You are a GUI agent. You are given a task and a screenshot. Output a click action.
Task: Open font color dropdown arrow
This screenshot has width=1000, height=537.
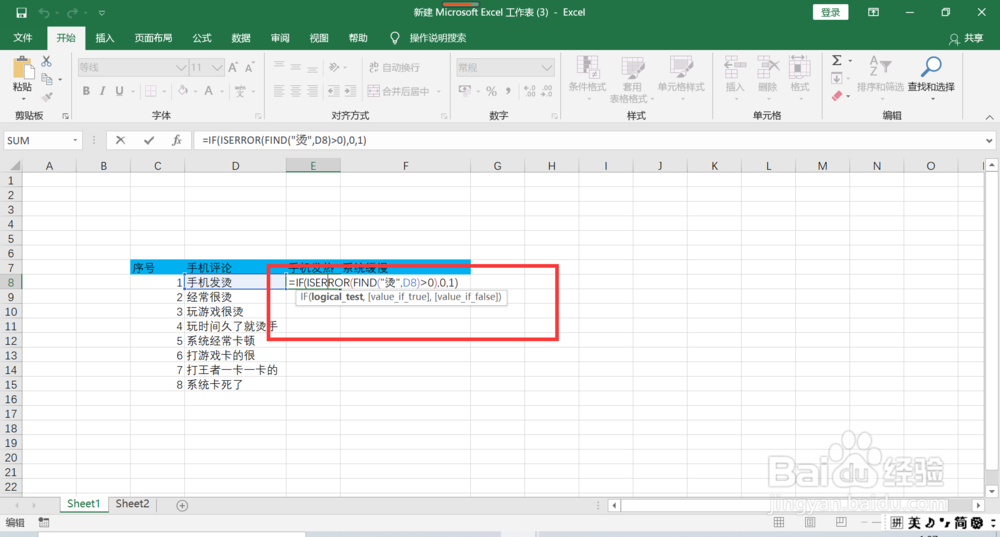pos(221,91)
